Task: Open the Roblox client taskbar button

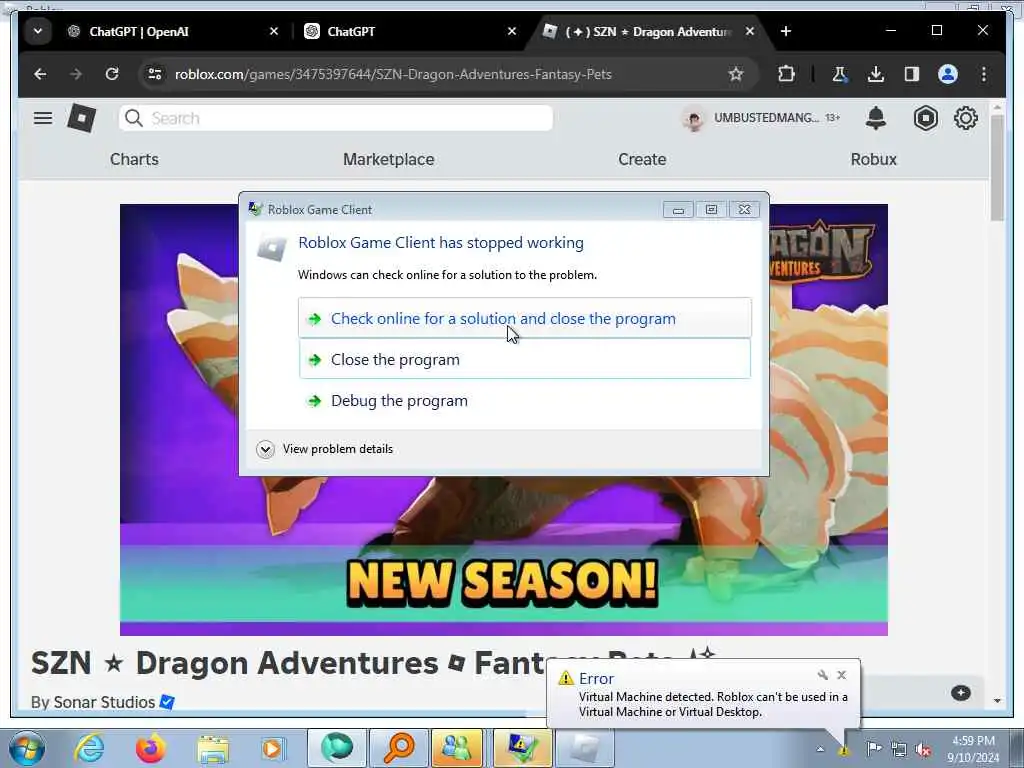Action: (584, 748)
